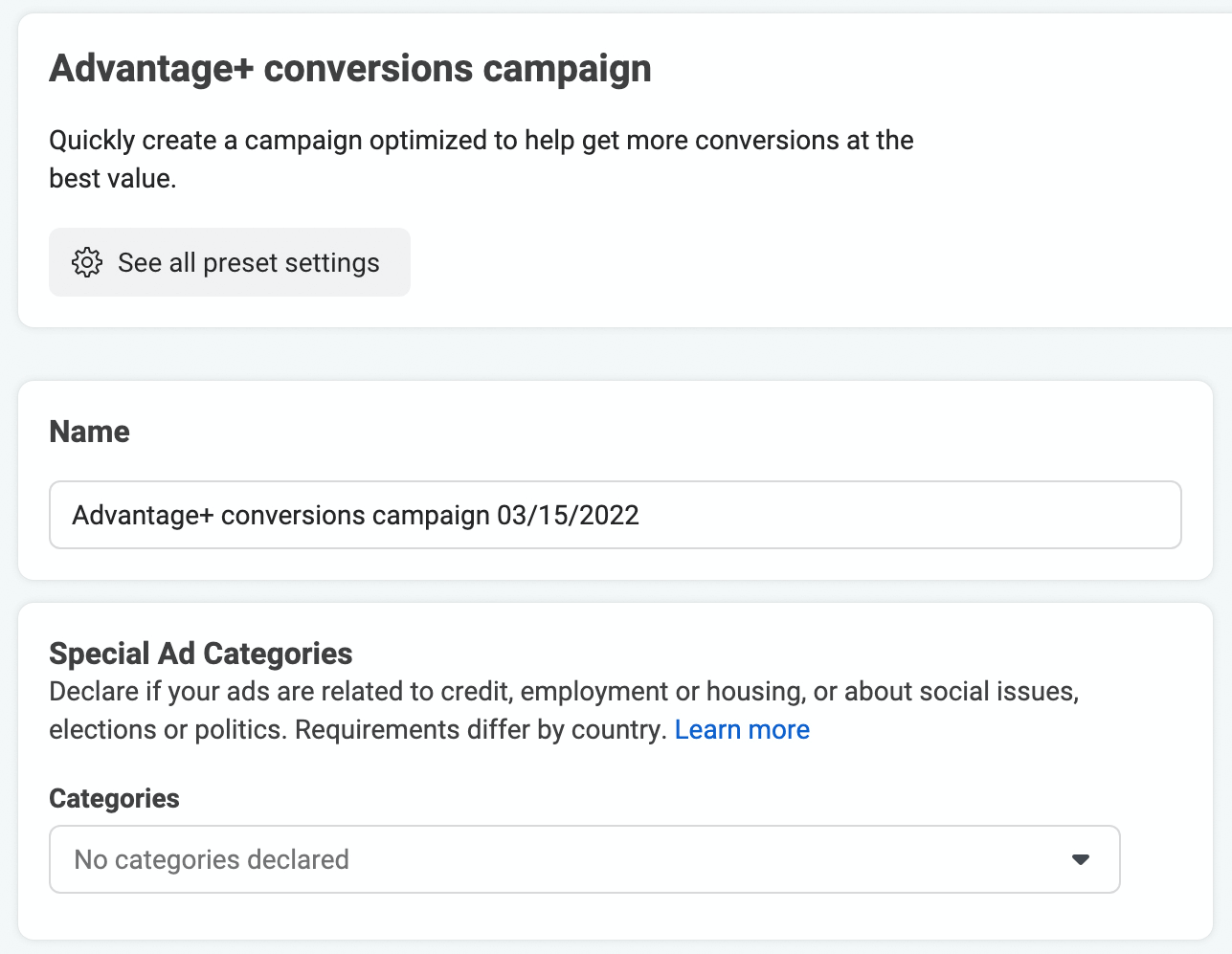1232x954 pixels.
Task: Select the Quickly create a campaign description line
Action: click(482, 141)
